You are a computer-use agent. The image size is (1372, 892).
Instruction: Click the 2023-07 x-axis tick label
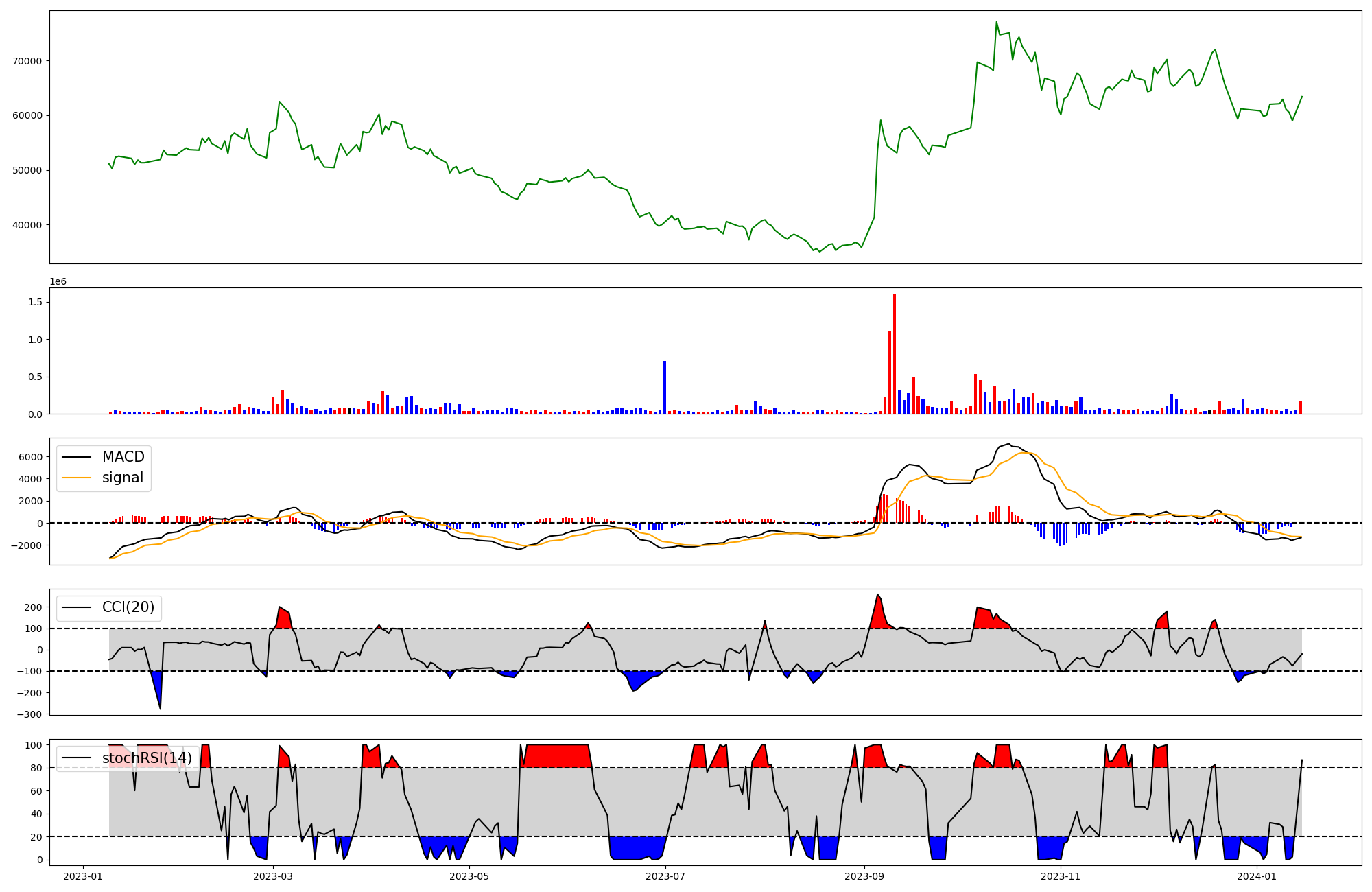click(x=666, y=876)
